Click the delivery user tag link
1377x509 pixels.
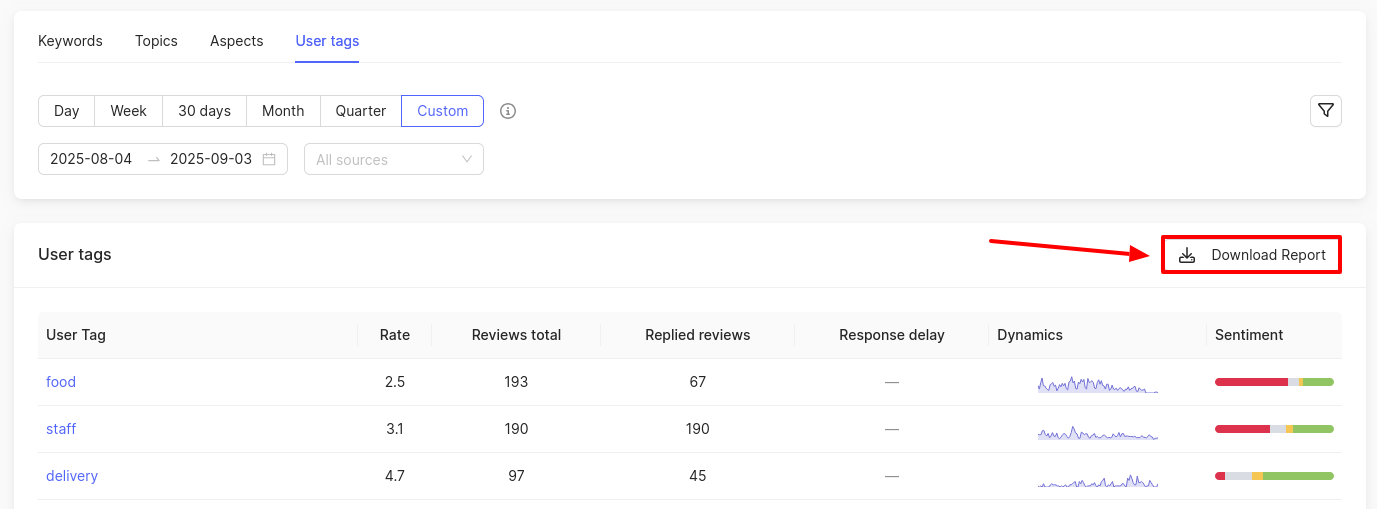(72, 476)
